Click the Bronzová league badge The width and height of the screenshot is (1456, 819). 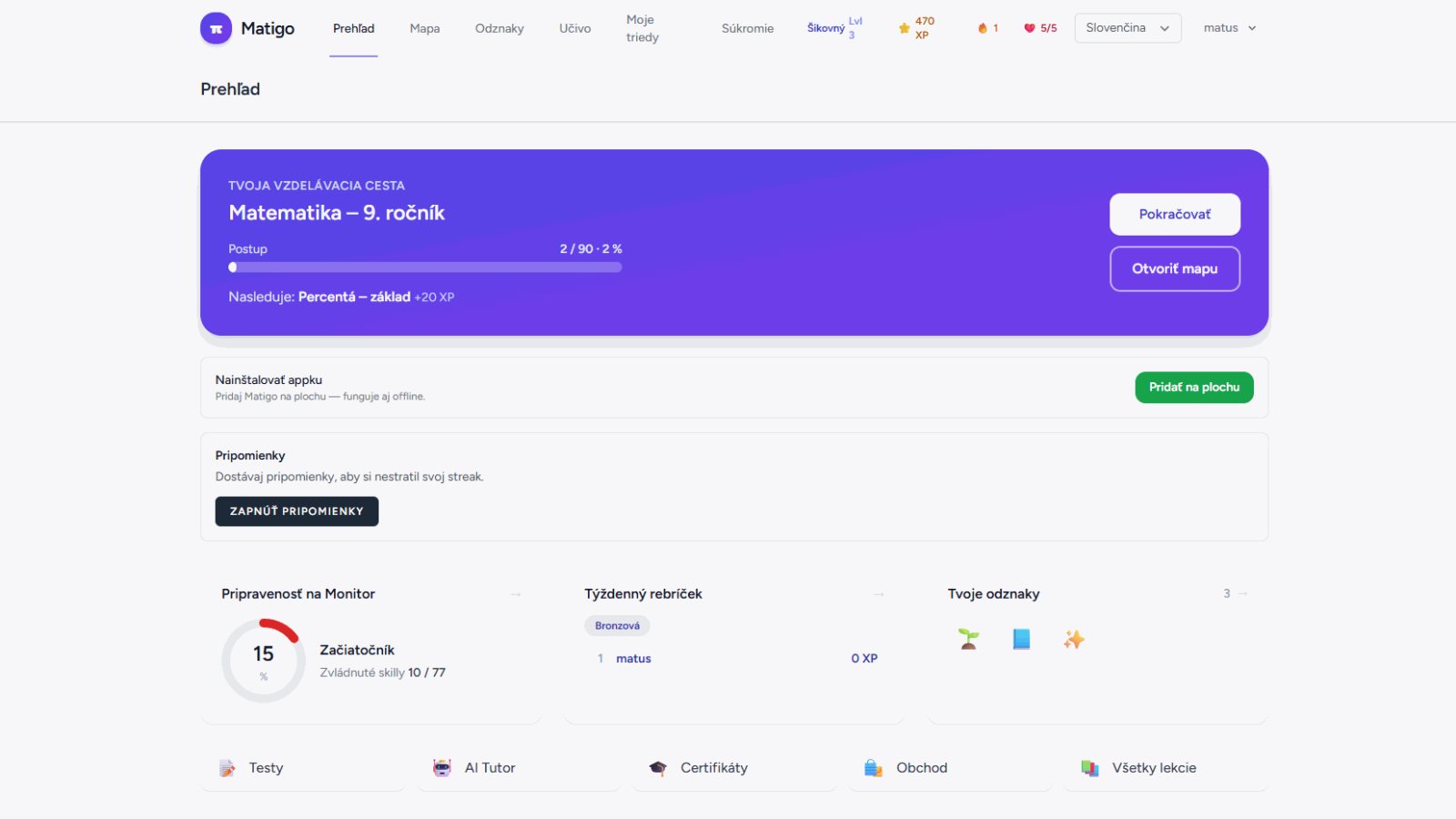coord(617,626)
